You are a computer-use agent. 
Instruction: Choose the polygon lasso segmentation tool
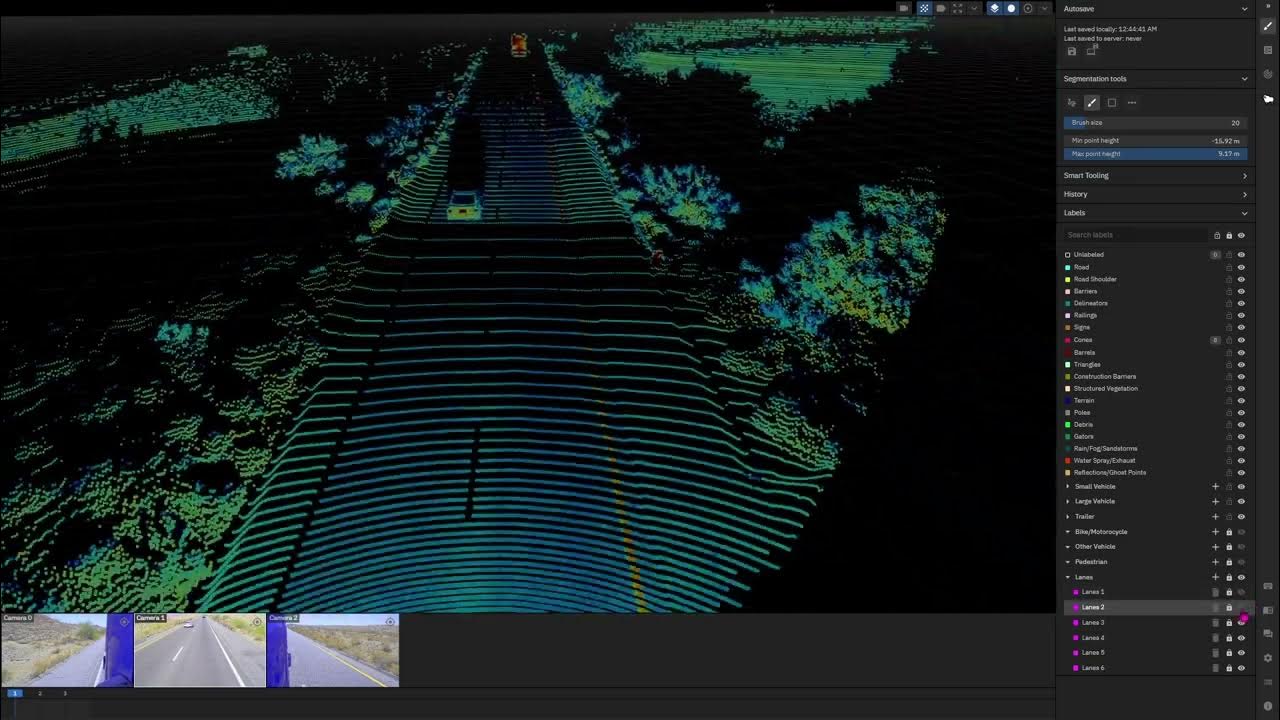pyautogui.click(x=1072, y=102)
